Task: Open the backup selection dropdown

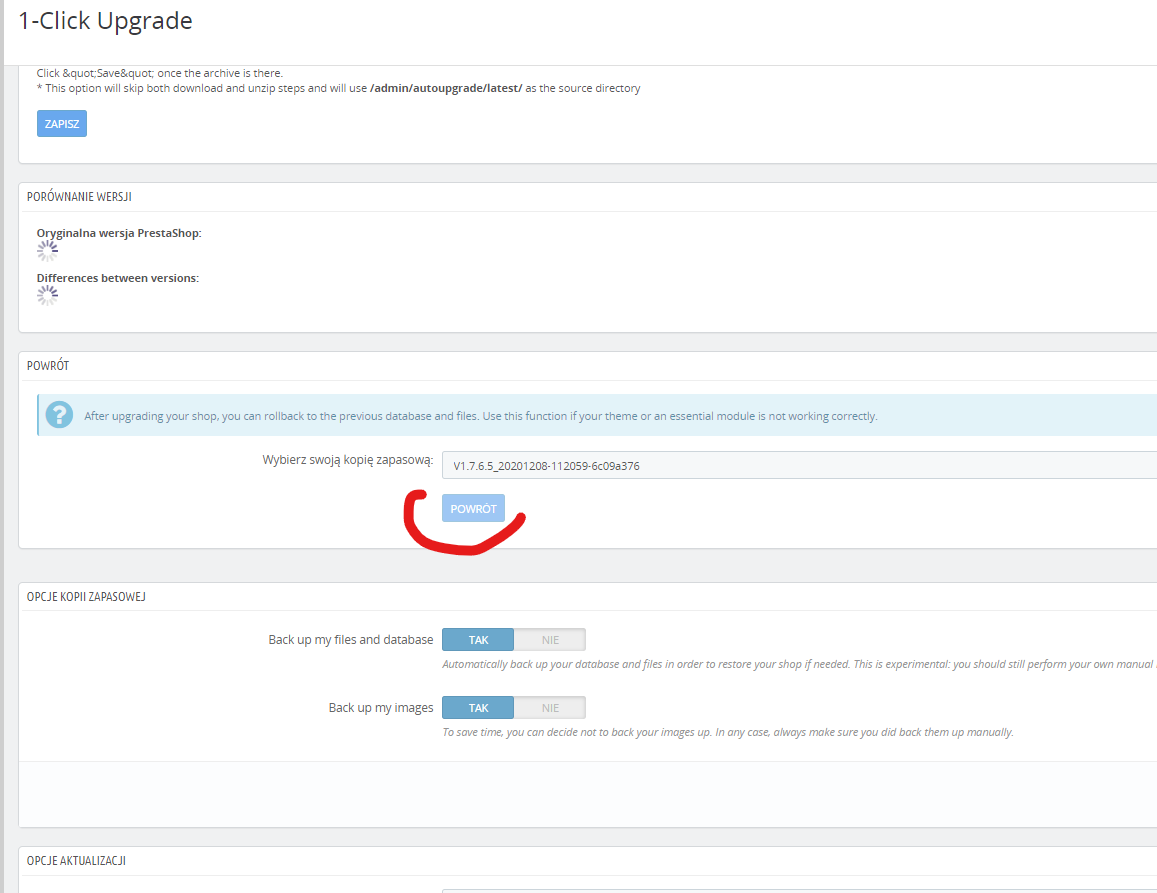Action: [x=799, y=466]
